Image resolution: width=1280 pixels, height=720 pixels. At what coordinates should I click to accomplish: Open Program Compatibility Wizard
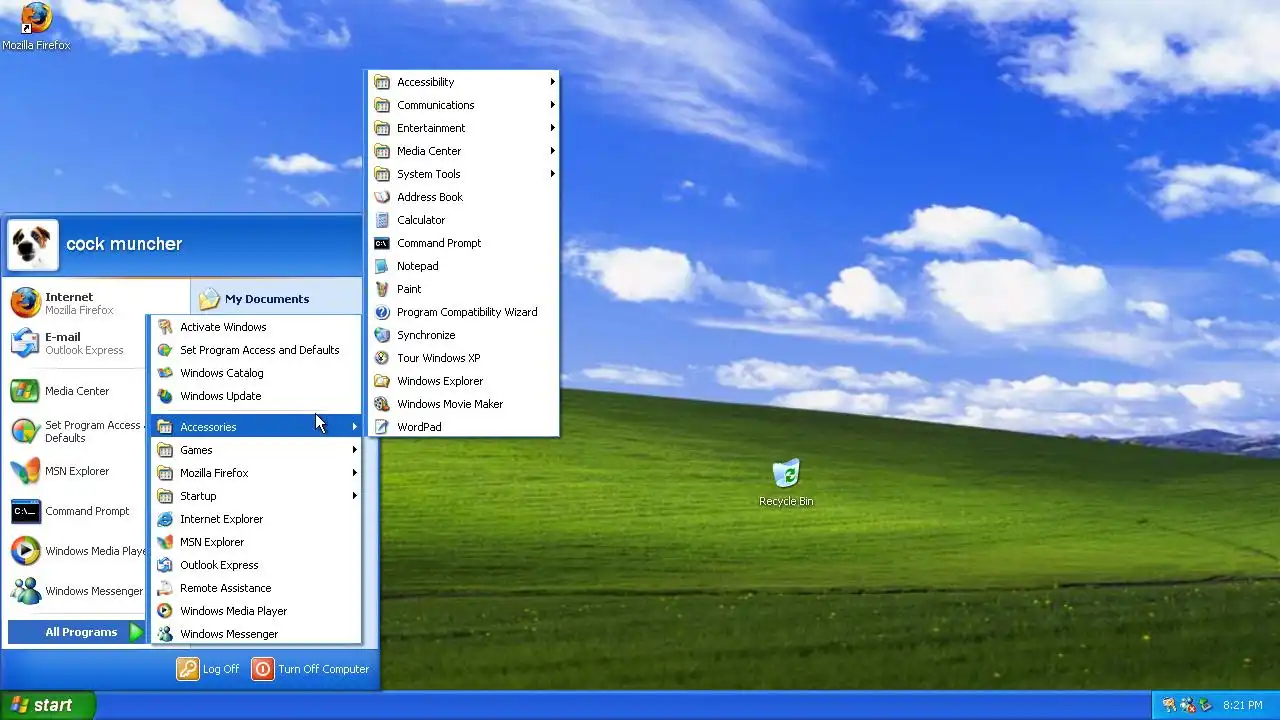point(463,312)
